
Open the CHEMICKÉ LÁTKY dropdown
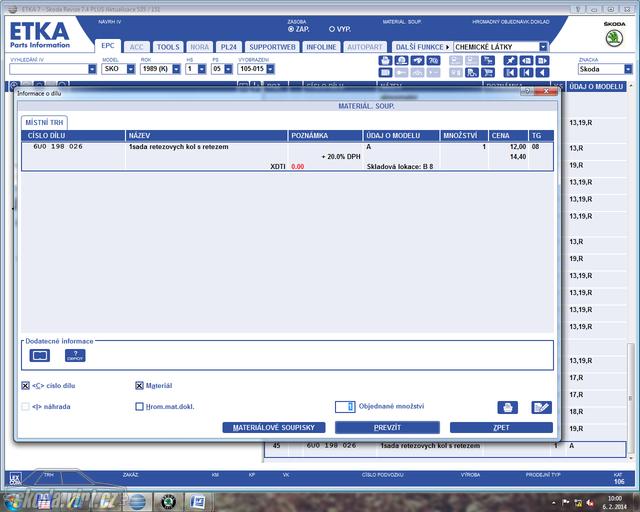(x=543, y=47)
